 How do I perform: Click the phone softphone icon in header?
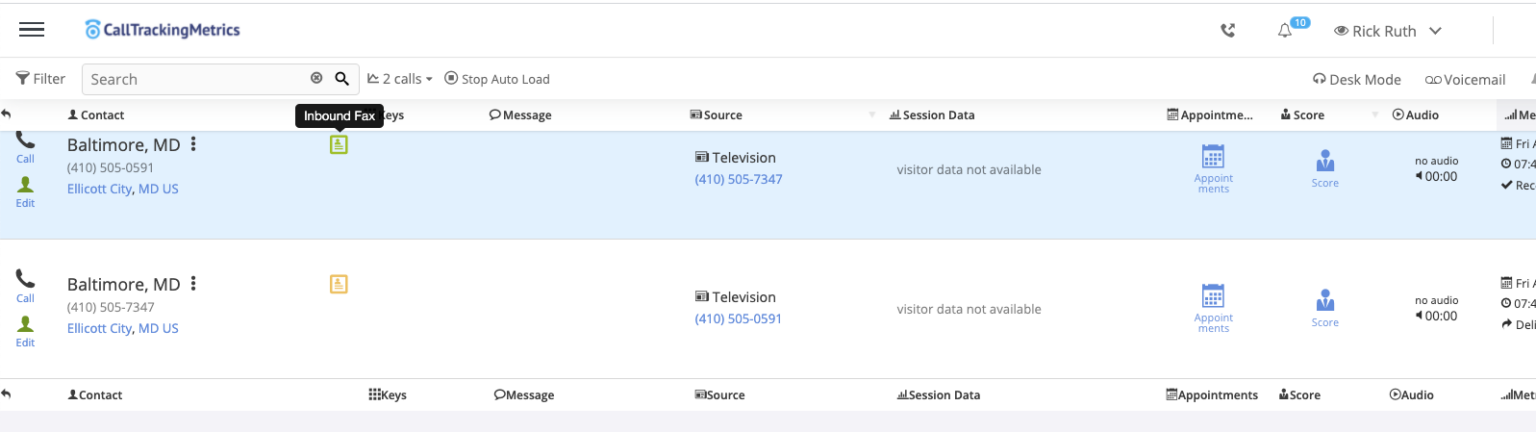[1228, 31]
